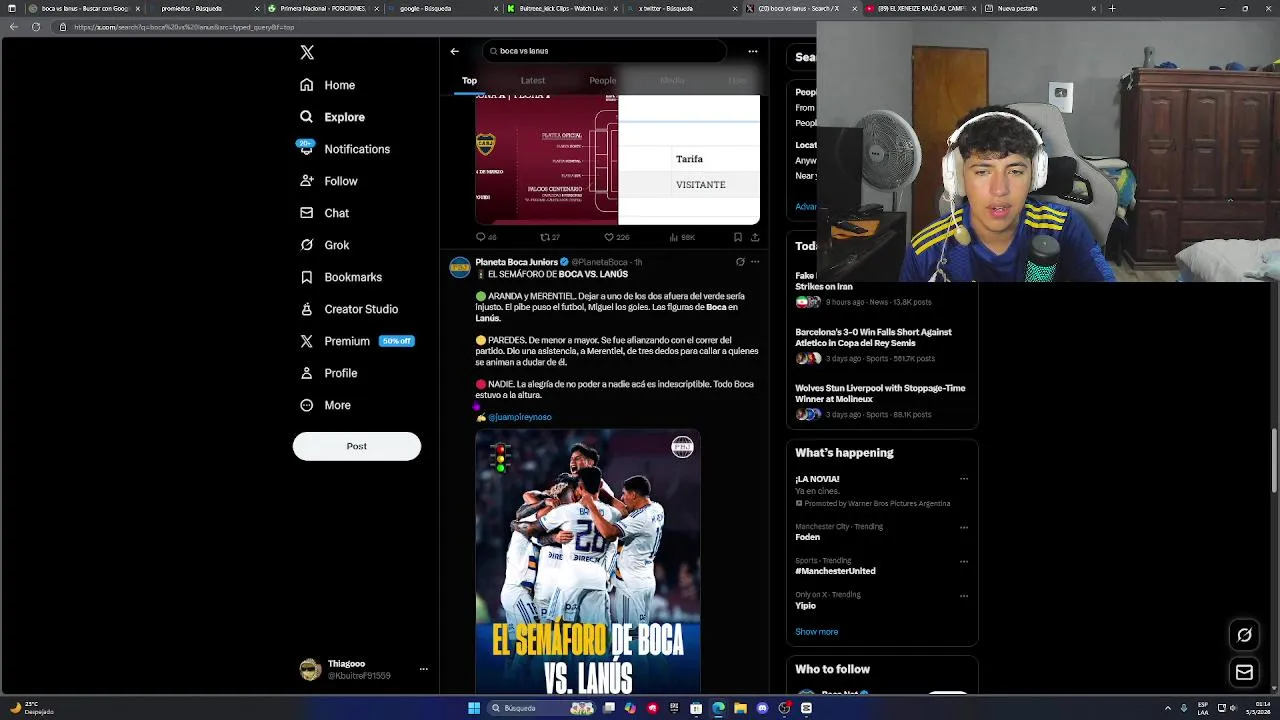Open Thiagooo account three-dot menu
1280x720 pixels.
[424, 669]
